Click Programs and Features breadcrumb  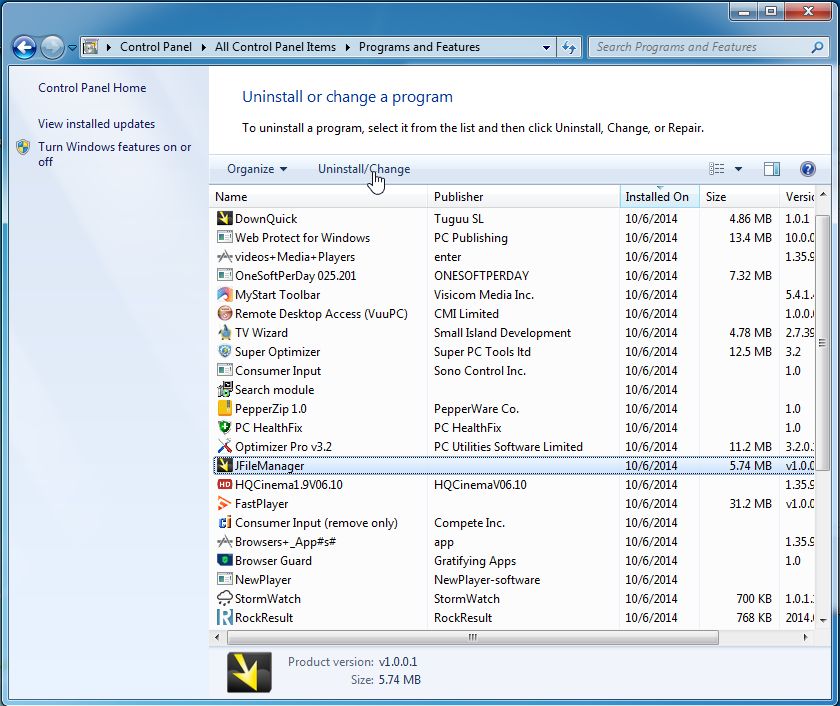[419, 47]
